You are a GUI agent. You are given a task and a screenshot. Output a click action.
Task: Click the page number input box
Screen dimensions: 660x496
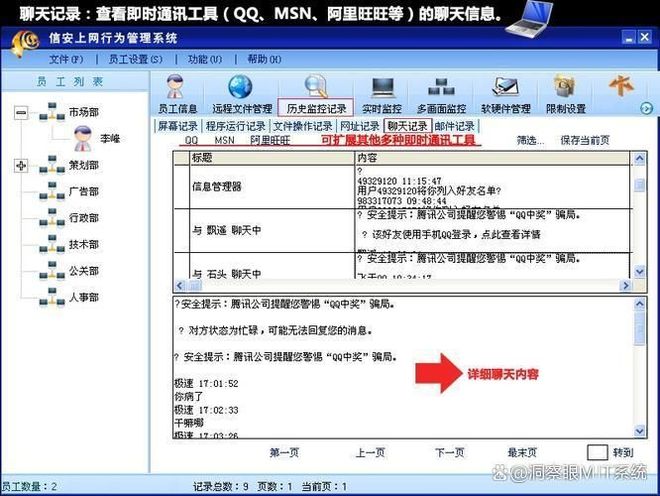(597, 453)
